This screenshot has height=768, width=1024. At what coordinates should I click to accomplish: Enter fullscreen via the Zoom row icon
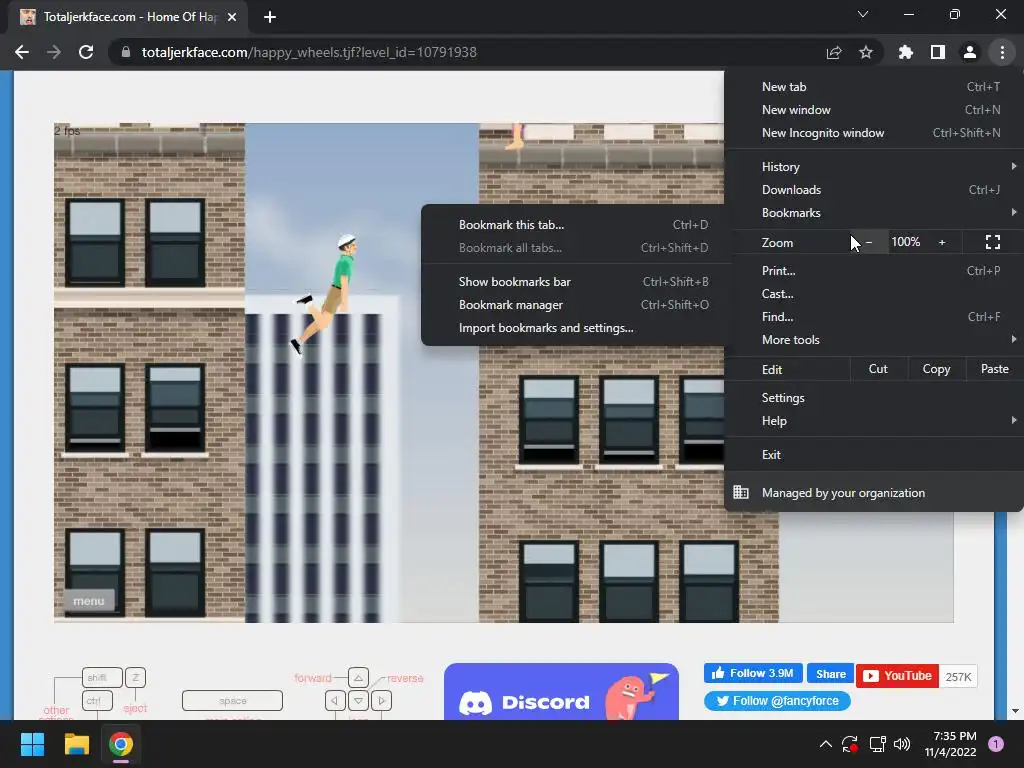tap(993, 242)
